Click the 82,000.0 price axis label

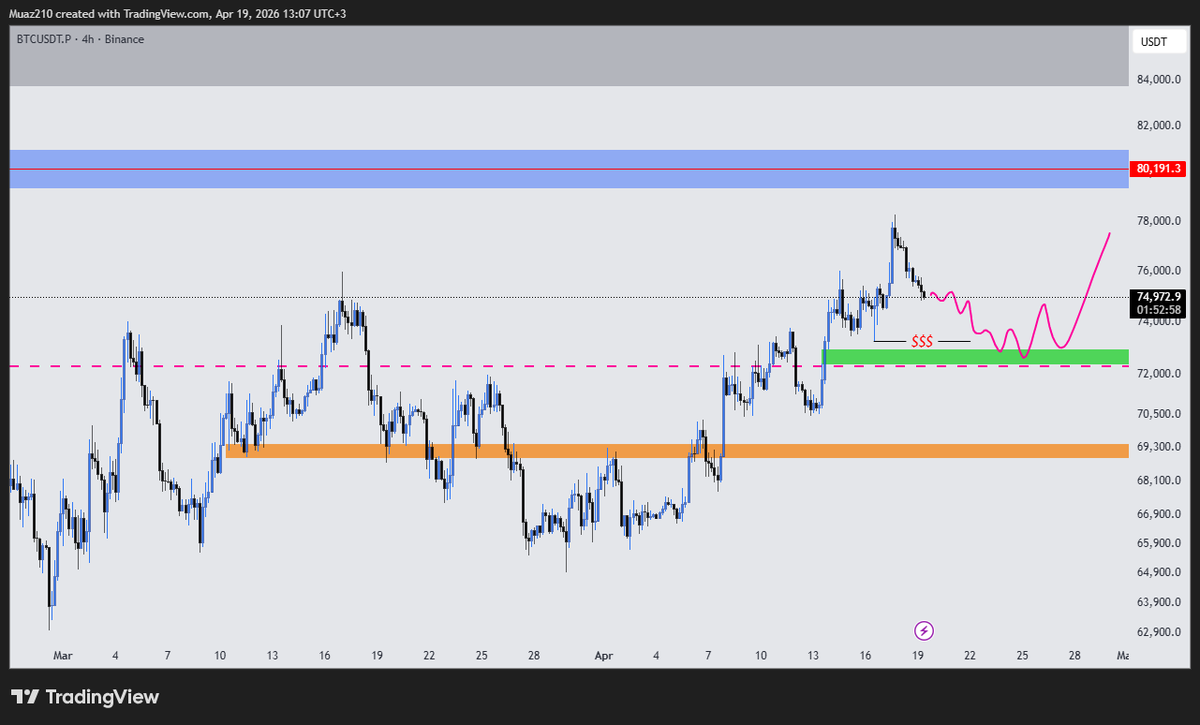click(x=1158, y=126)
